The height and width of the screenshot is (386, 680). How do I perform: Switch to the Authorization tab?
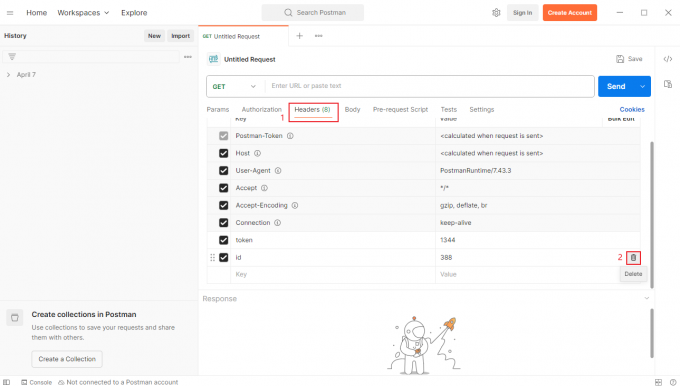[x=262, y=109]
